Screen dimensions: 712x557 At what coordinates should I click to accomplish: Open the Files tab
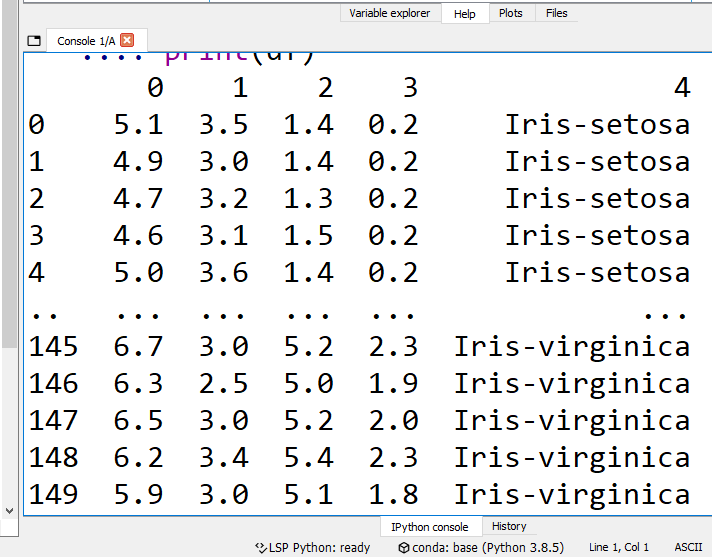[556, 13]
